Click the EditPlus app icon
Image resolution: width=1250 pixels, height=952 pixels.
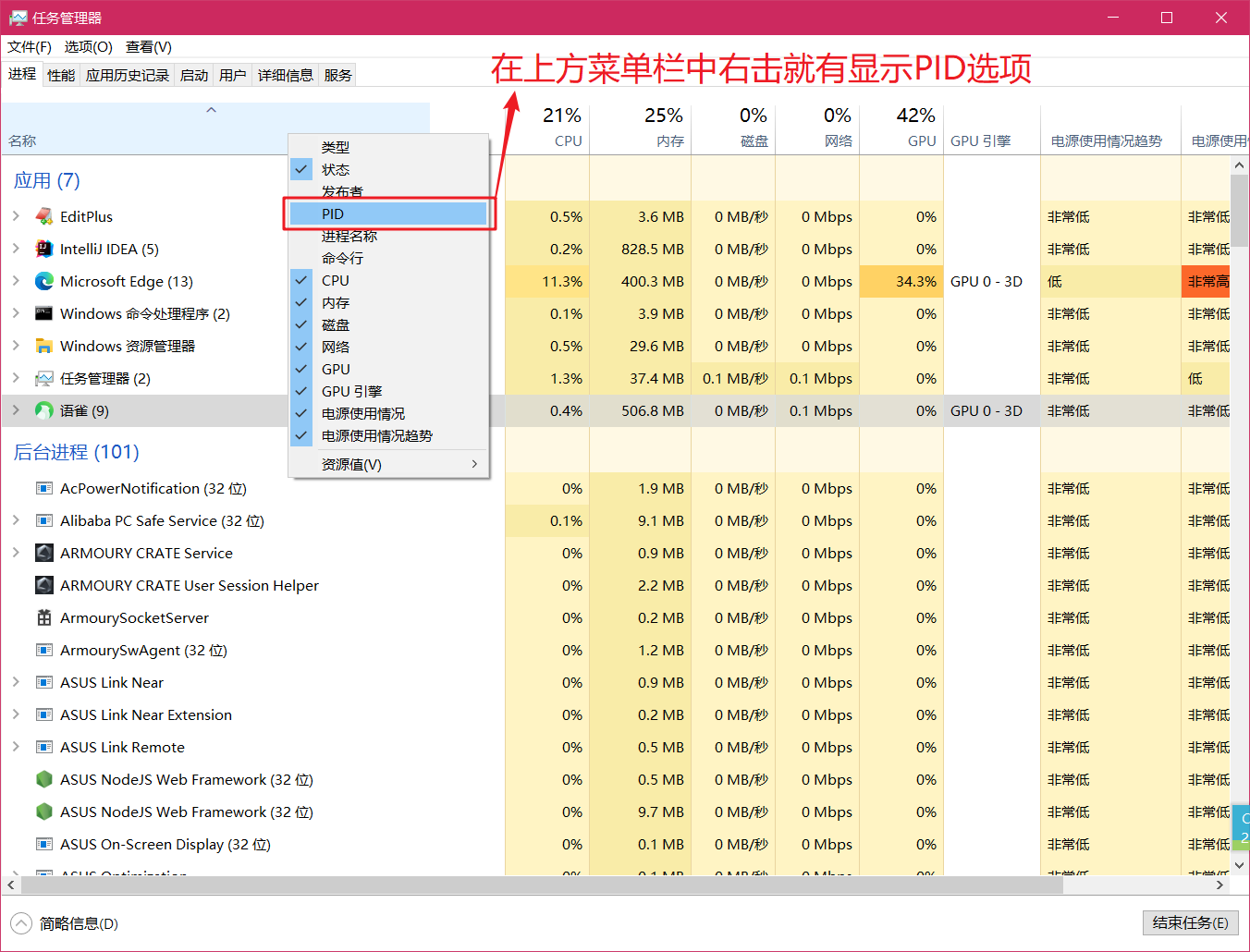pyautogui.click(x=43, y=216)
